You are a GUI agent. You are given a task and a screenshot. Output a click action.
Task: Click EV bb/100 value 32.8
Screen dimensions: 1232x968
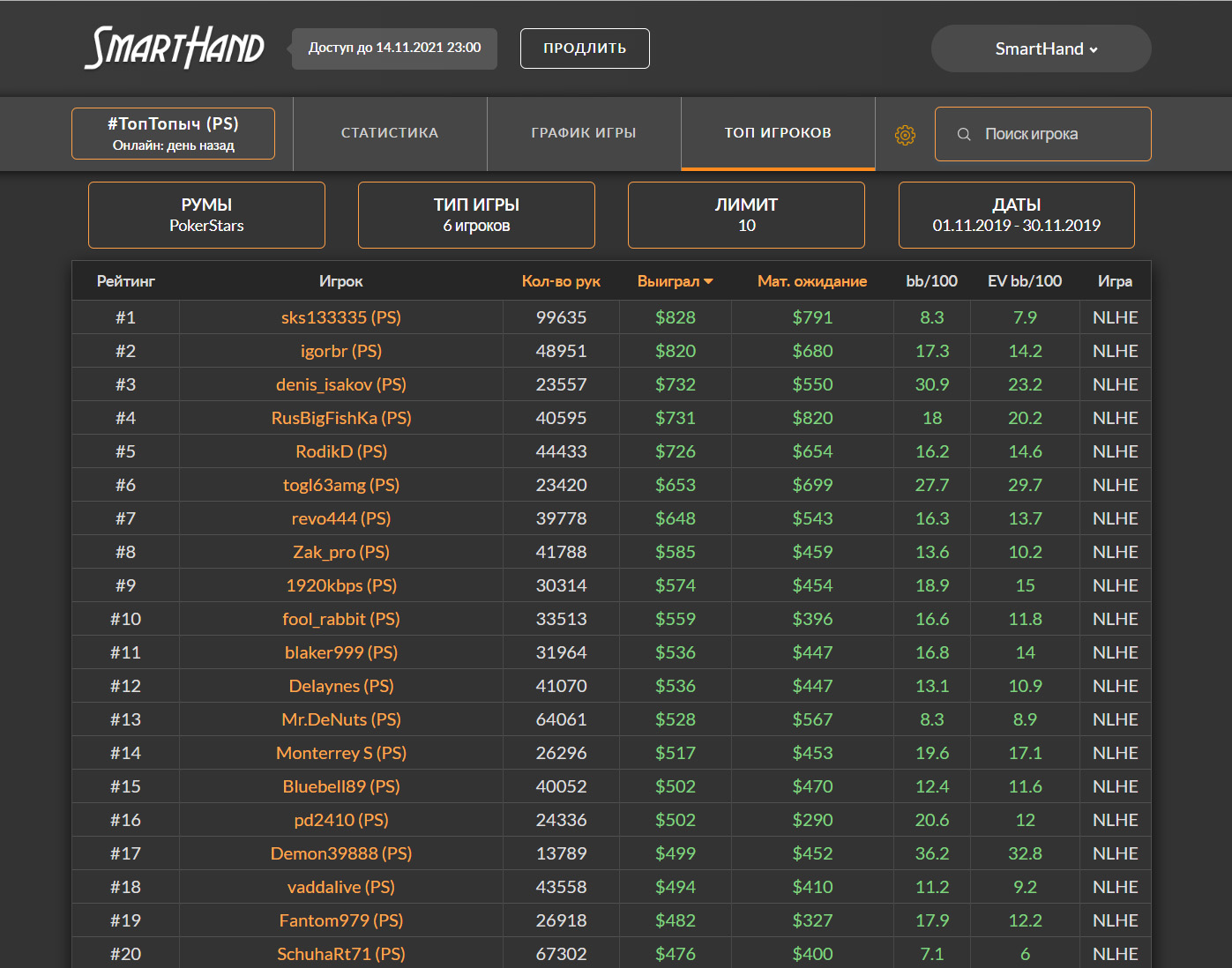coord(1025,853)
